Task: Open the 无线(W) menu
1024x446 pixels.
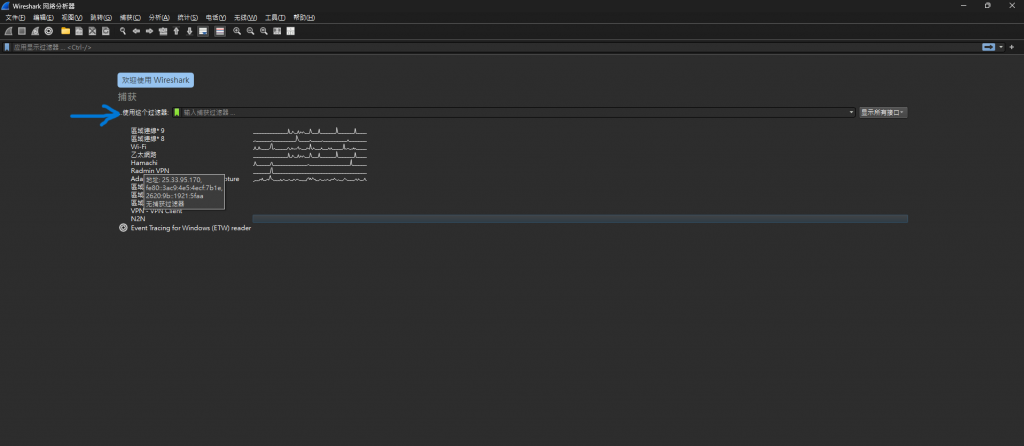Action: pos(245,17)
